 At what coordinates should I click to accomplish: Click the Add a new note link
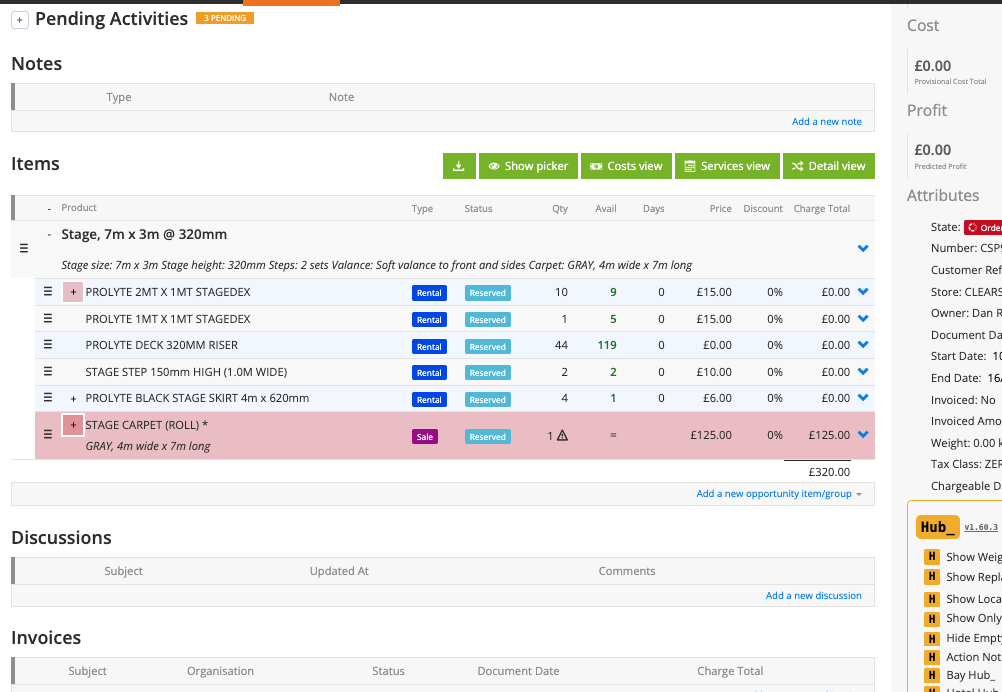tap(826, 121)
